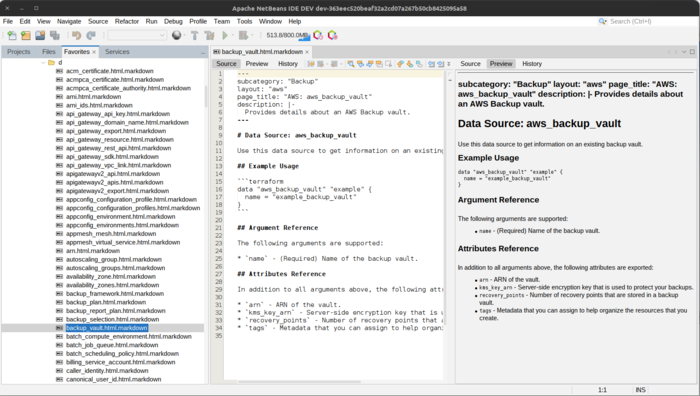700x396 pixels.
Task: Click Next Bookmark icon
Action: tap(409, 64)
